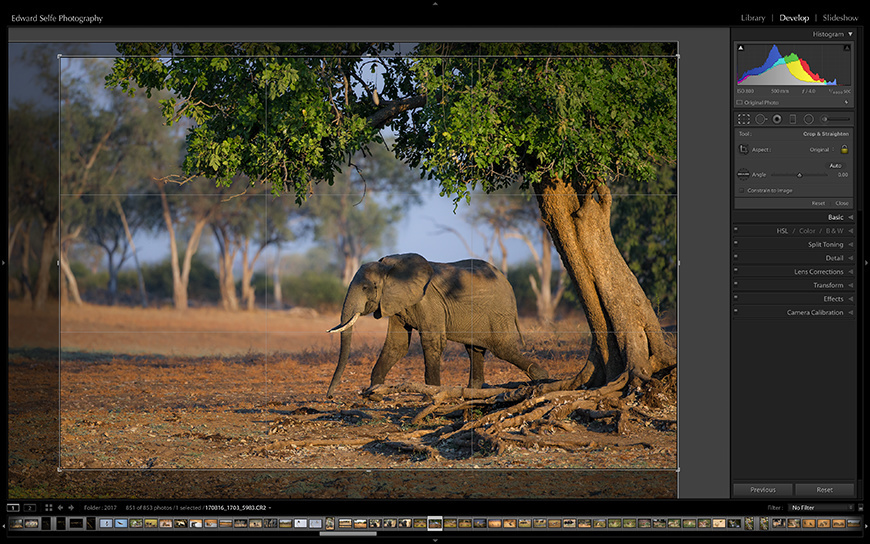Toggle the HSL panel on/off switch
Viewport: 870px width, 544px height.
pos(736,229)
